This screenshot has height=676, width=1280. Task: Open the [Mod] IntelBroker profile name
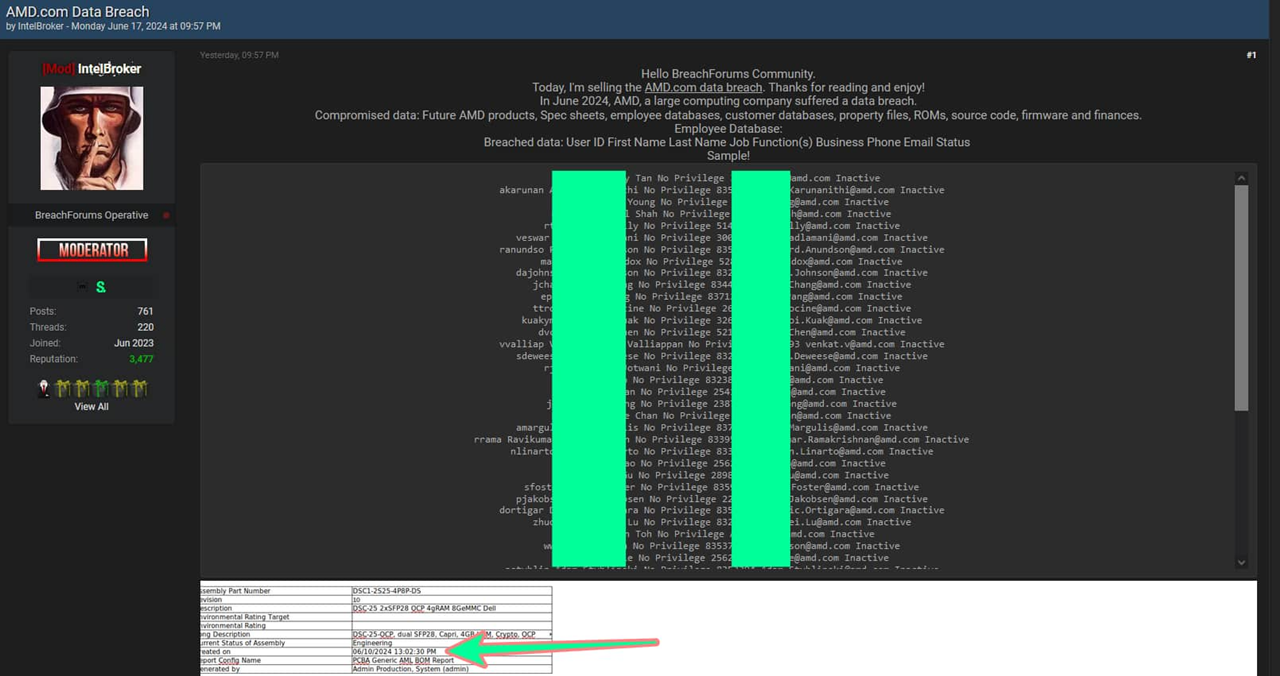pyautogui.click(x=91, y=69)
